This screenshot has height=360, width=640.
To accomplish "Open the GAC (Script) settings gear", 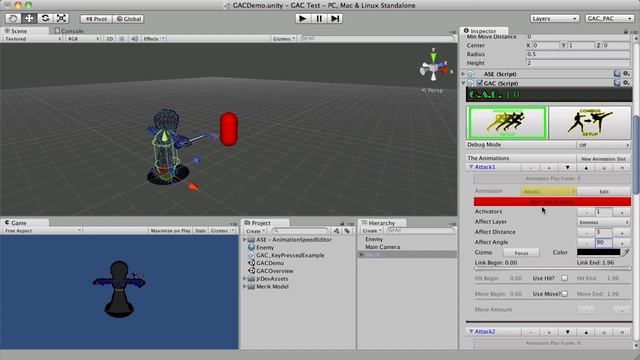I will click(x=627, y=83).
